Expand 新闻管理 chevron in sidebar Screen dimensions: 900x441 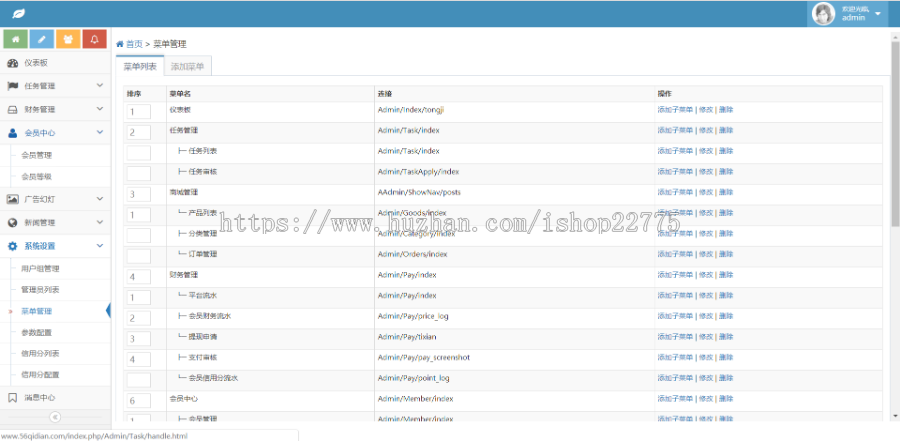click(100, 222)
